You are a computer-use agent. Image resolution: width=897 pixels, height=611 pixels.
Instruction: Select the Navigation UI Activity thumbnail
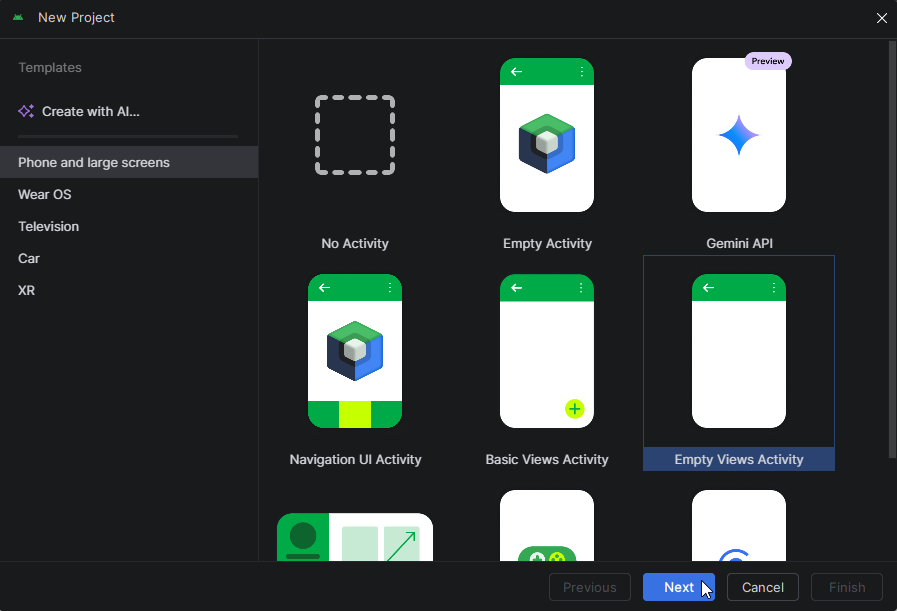coord(355,351)
